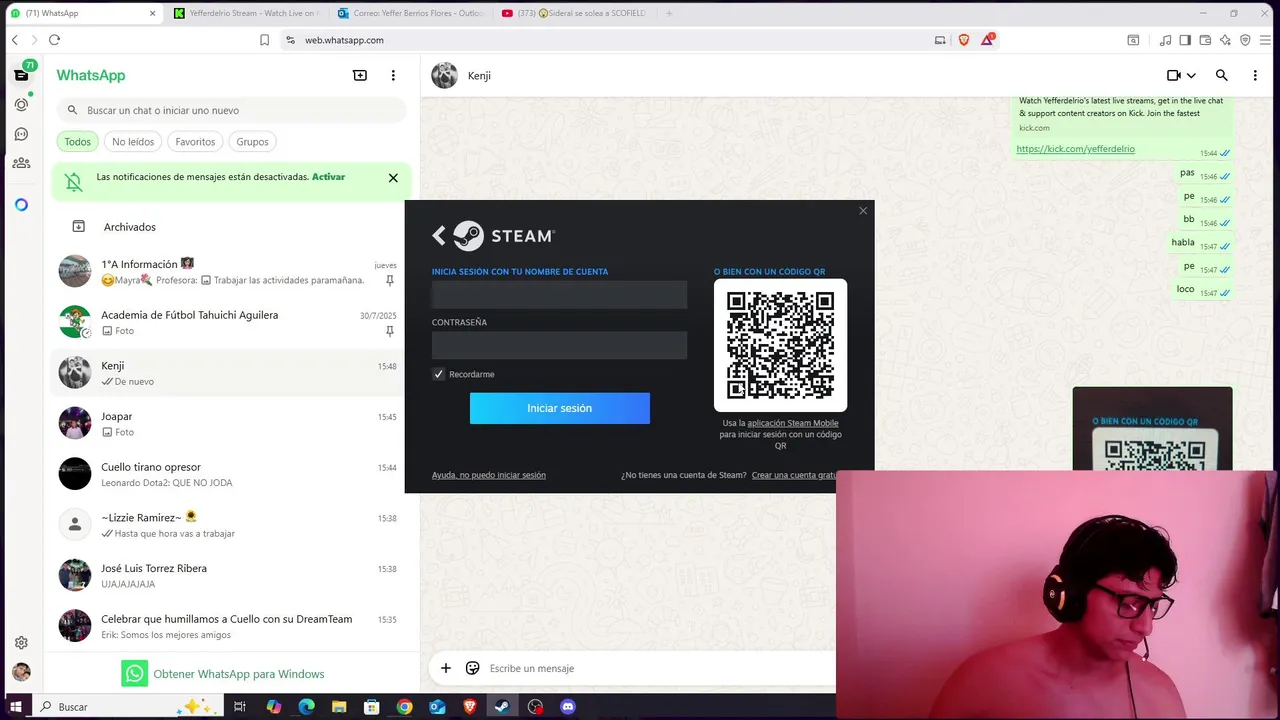Image resolution: width=1280 pixels, height=720 pixels.
Task: Open Steam from the Windows taskbar
Action: pos(503,706)
